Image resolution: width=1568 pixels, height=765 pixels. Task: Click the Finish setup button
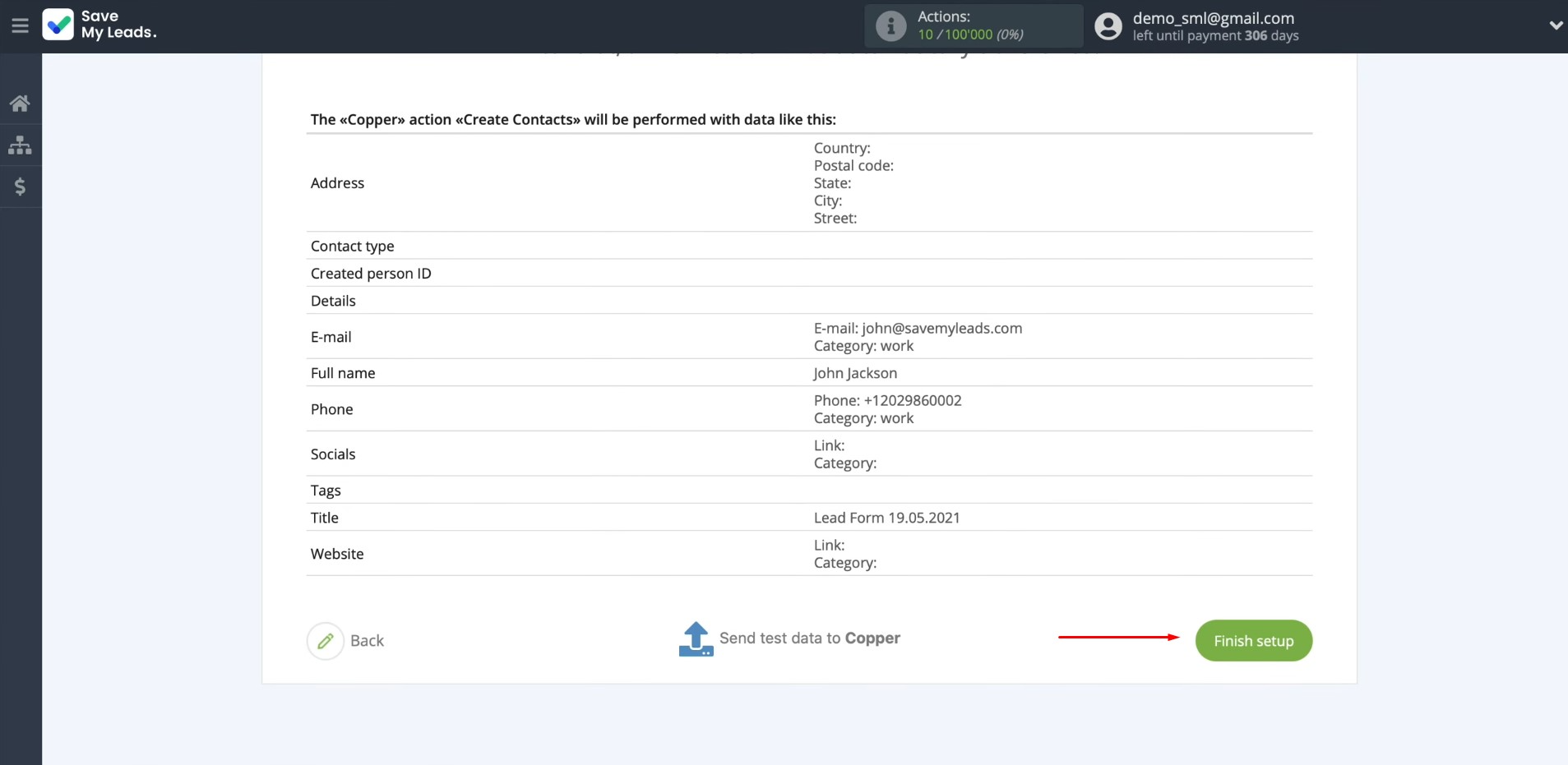(1253, 641)
